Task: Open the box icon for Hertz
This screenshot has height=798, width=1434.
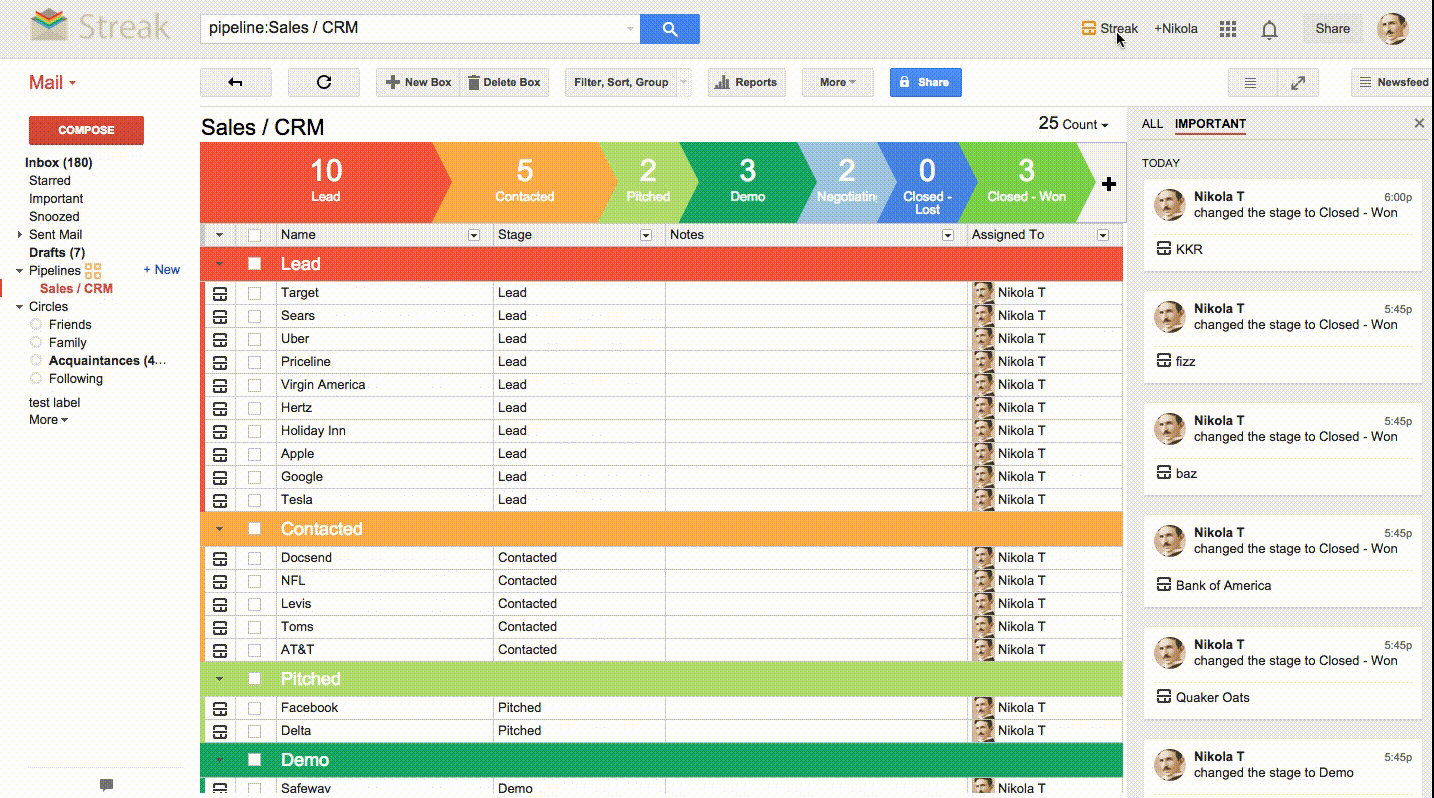Action: coord(220,408)
